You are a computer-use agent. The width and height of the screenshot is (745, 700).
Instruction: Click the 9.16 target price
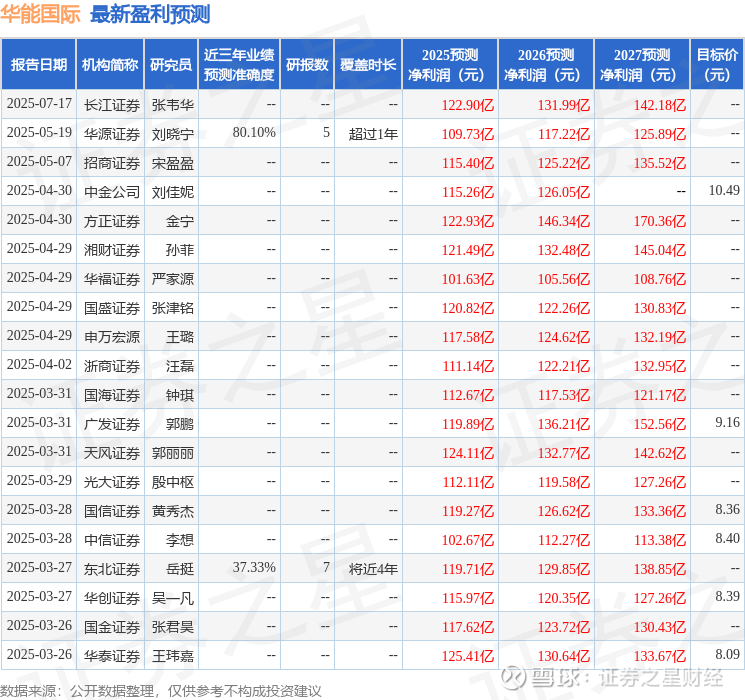point(727,422)
